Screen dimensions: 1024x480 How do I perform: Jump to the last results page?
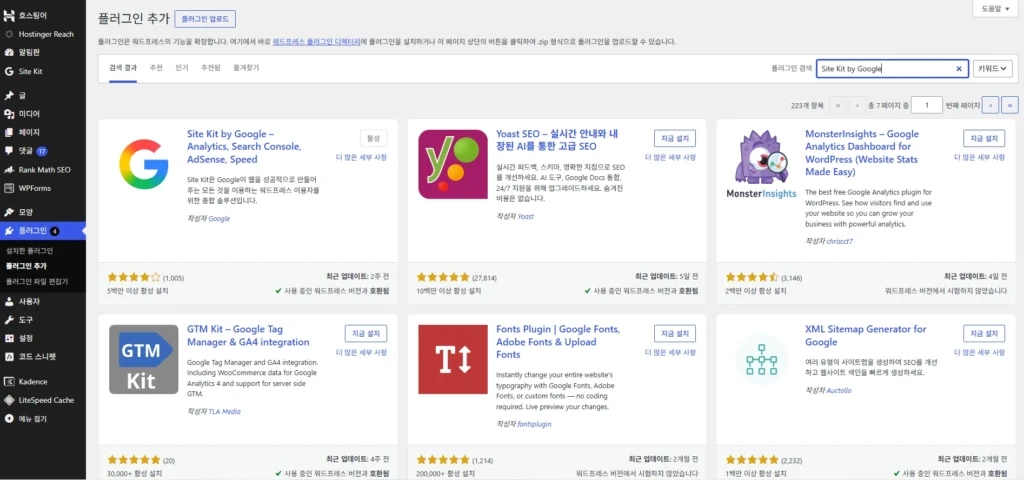coord(1010,104)
